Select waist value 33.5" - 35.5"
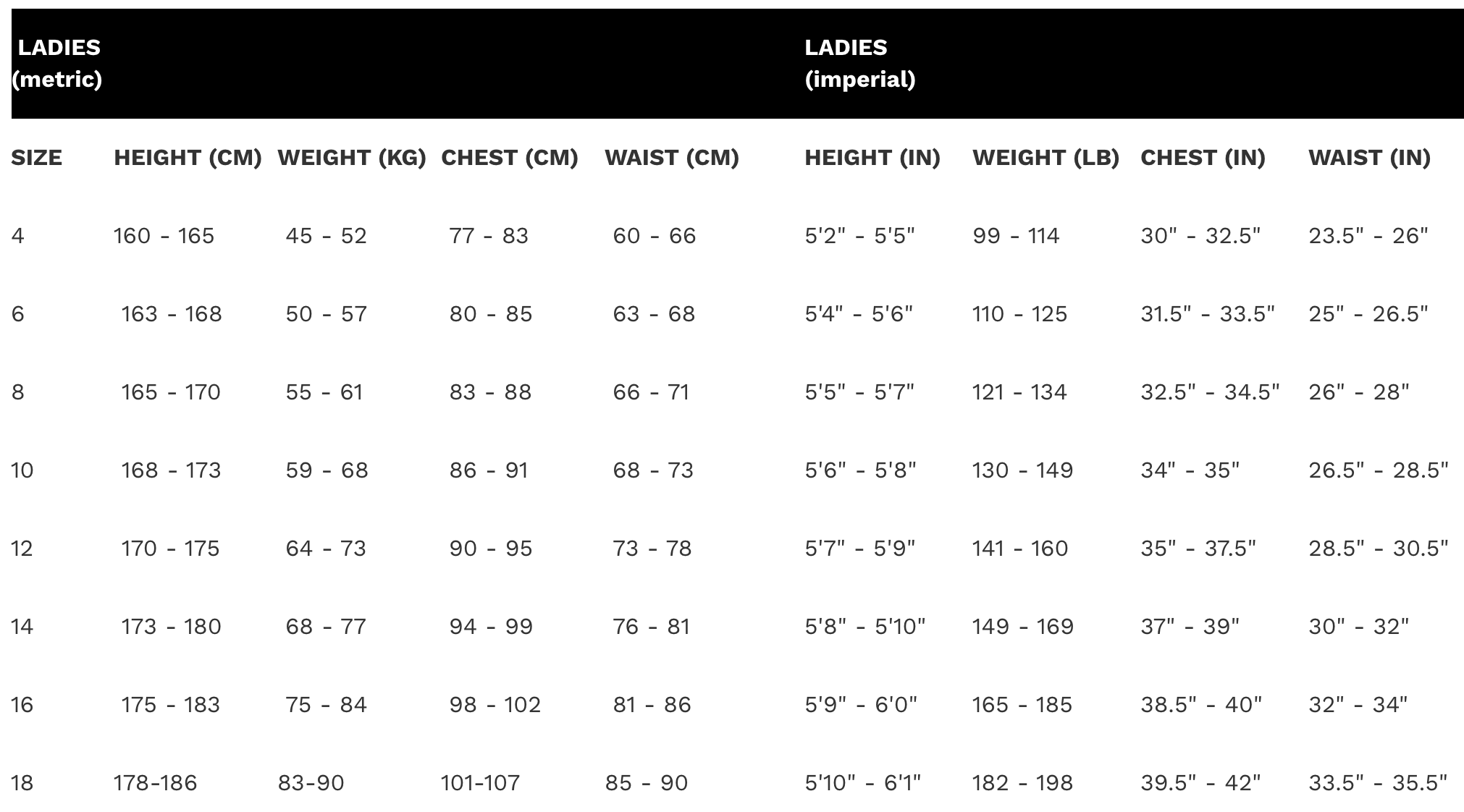The image size is (1464, 812). (x=1378, y=783)
